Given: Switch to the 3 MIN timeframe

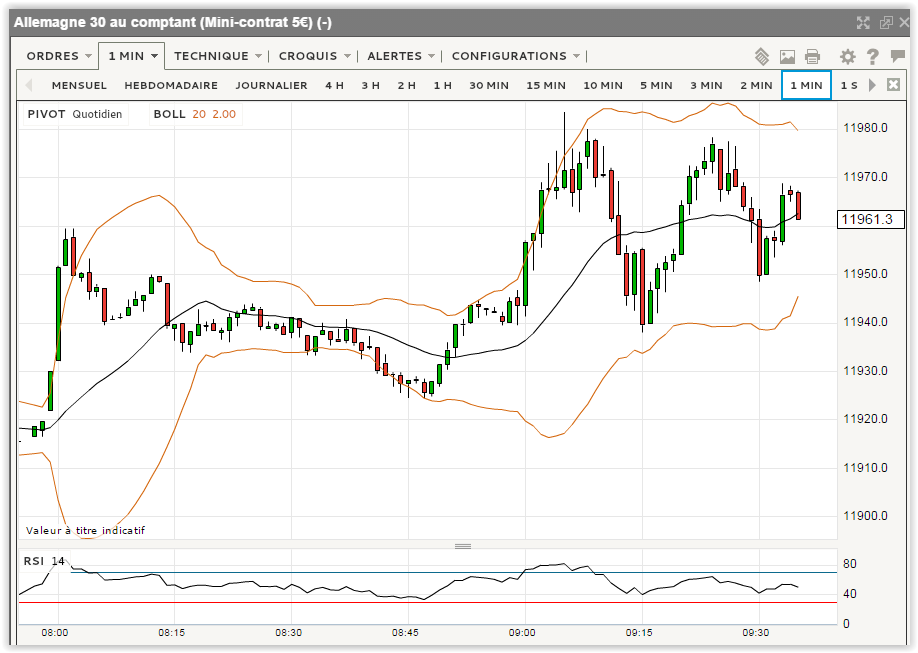Looking at the screenshot, I should pyautogui.click(x=706, y=86).
